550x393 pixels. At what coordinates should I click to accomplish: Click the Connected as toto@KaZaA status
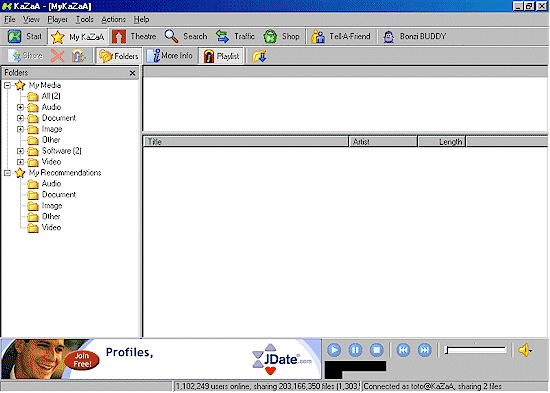[432, 386]
